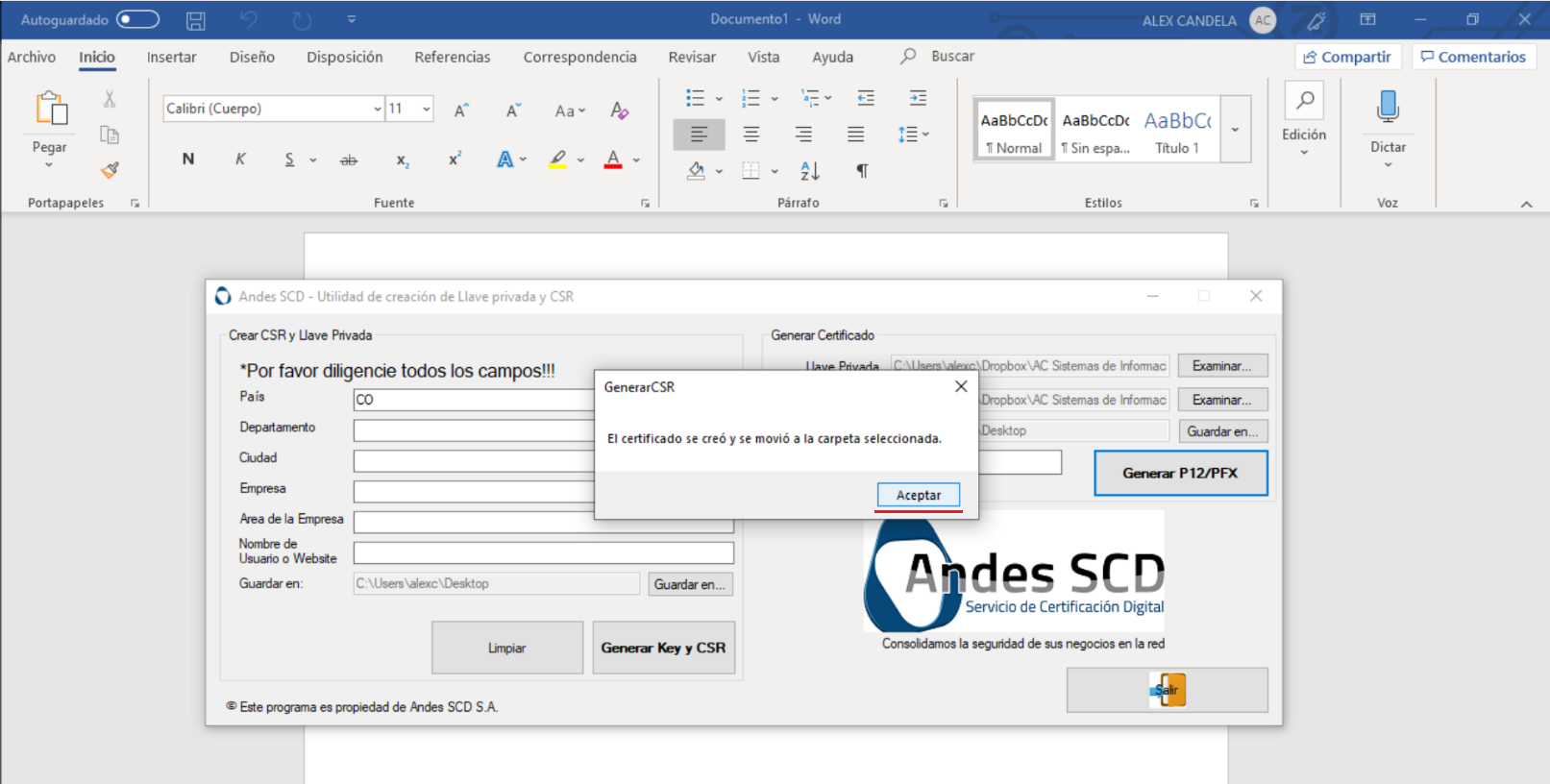Click the Edición magnifier icon

[1305, 100]
